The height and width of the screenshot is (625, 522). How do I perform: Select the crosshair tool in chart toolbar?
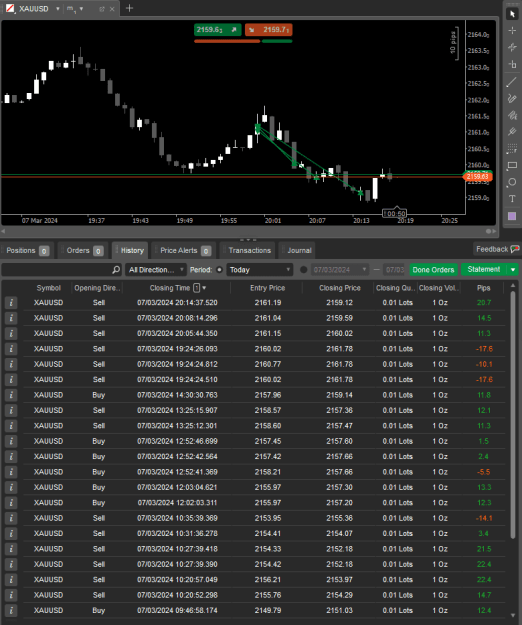(x=512, y=31)
